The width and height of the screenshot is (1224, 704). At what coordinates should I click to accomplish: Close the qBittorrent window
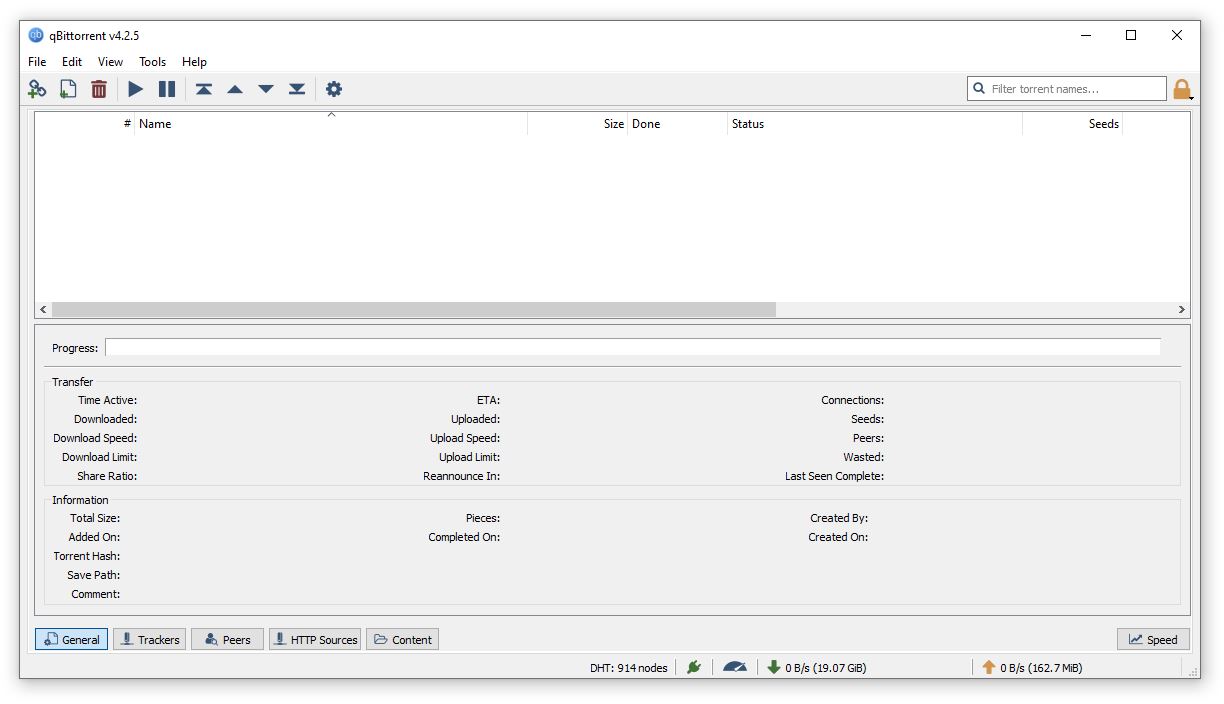point(1177,35)
